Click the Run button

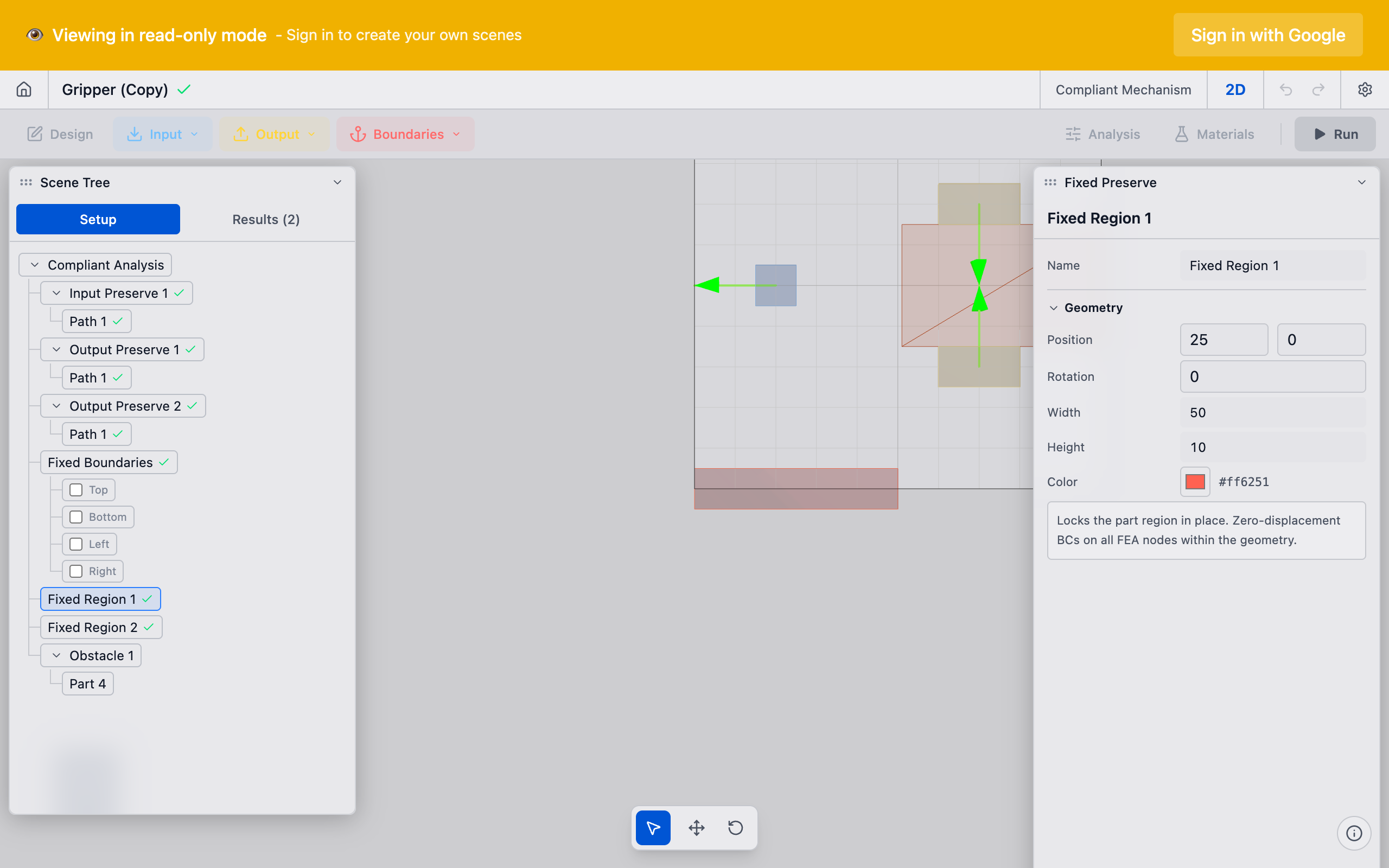pyautogui.click(x=1335, y=135)
